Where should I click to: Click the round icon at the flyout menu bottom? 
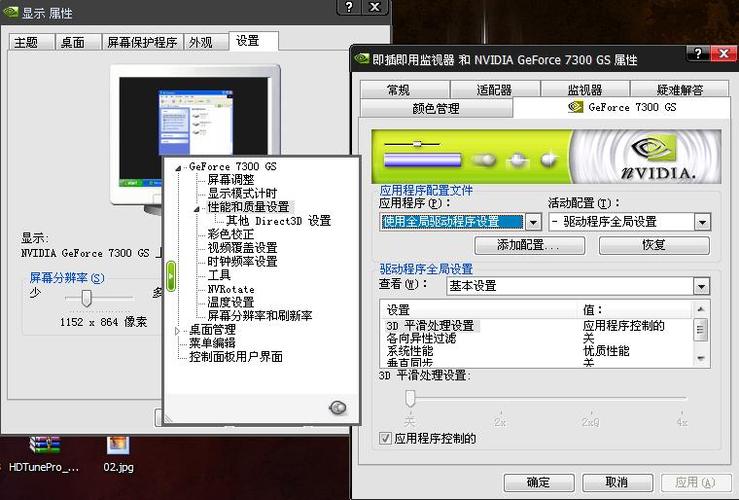click(x=337, y=407)
